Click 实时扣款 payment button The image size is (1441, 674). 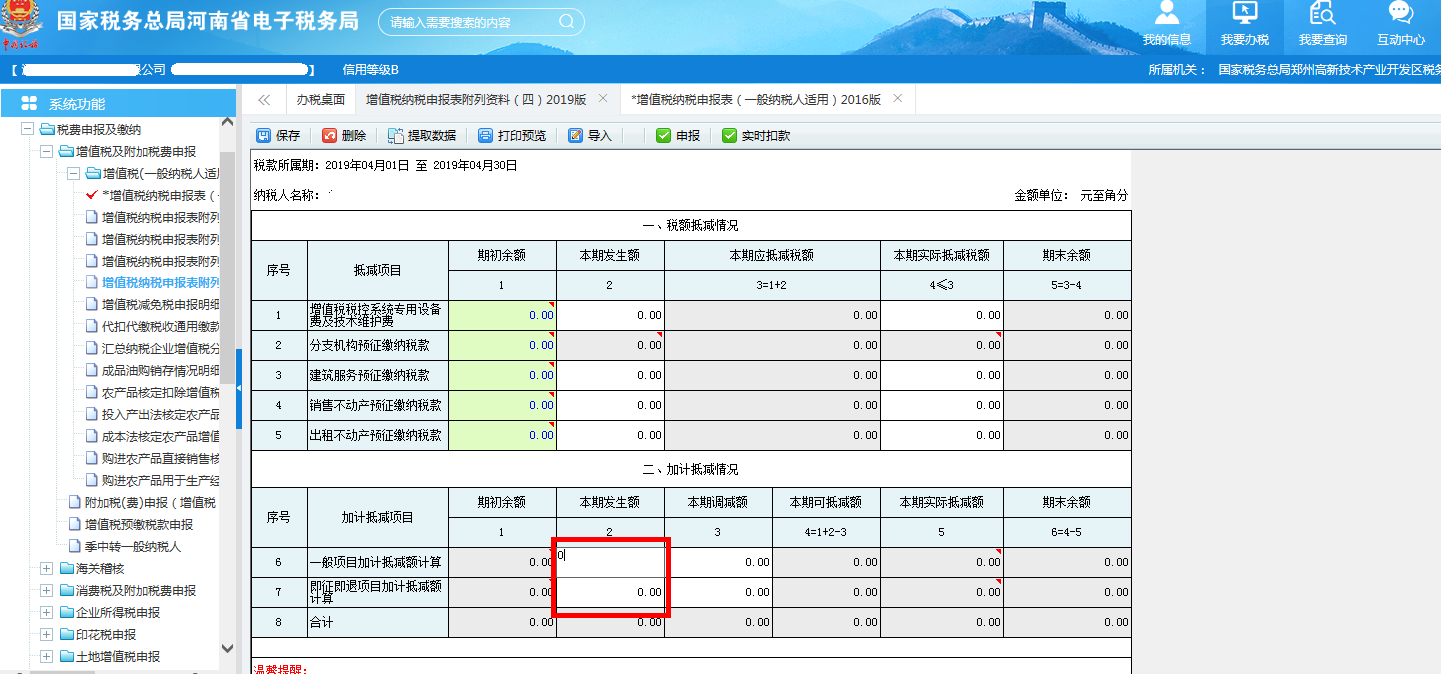point(756,136)
